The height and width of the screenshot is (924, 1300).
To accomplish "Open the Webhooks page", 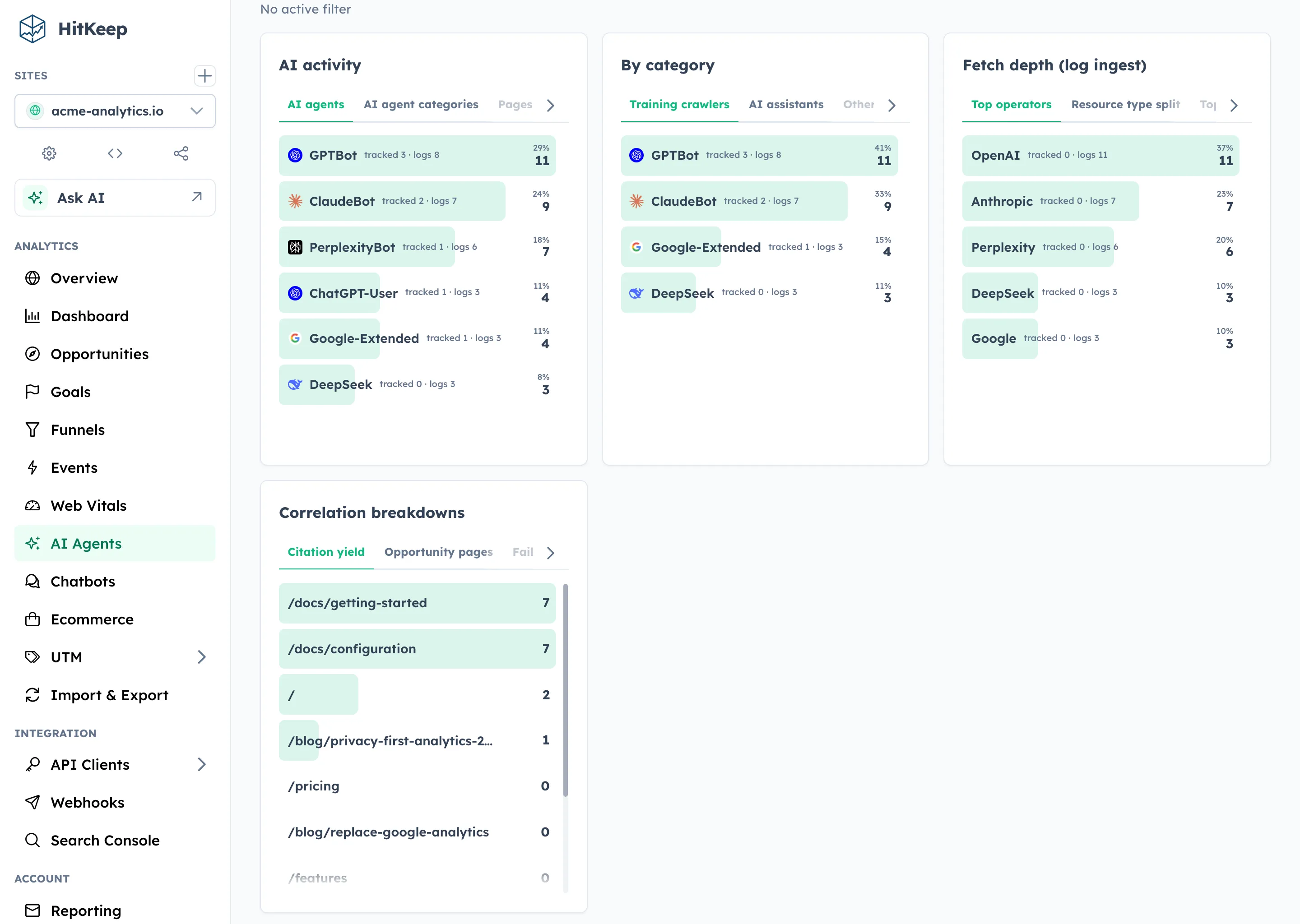I will coord(115,802).
